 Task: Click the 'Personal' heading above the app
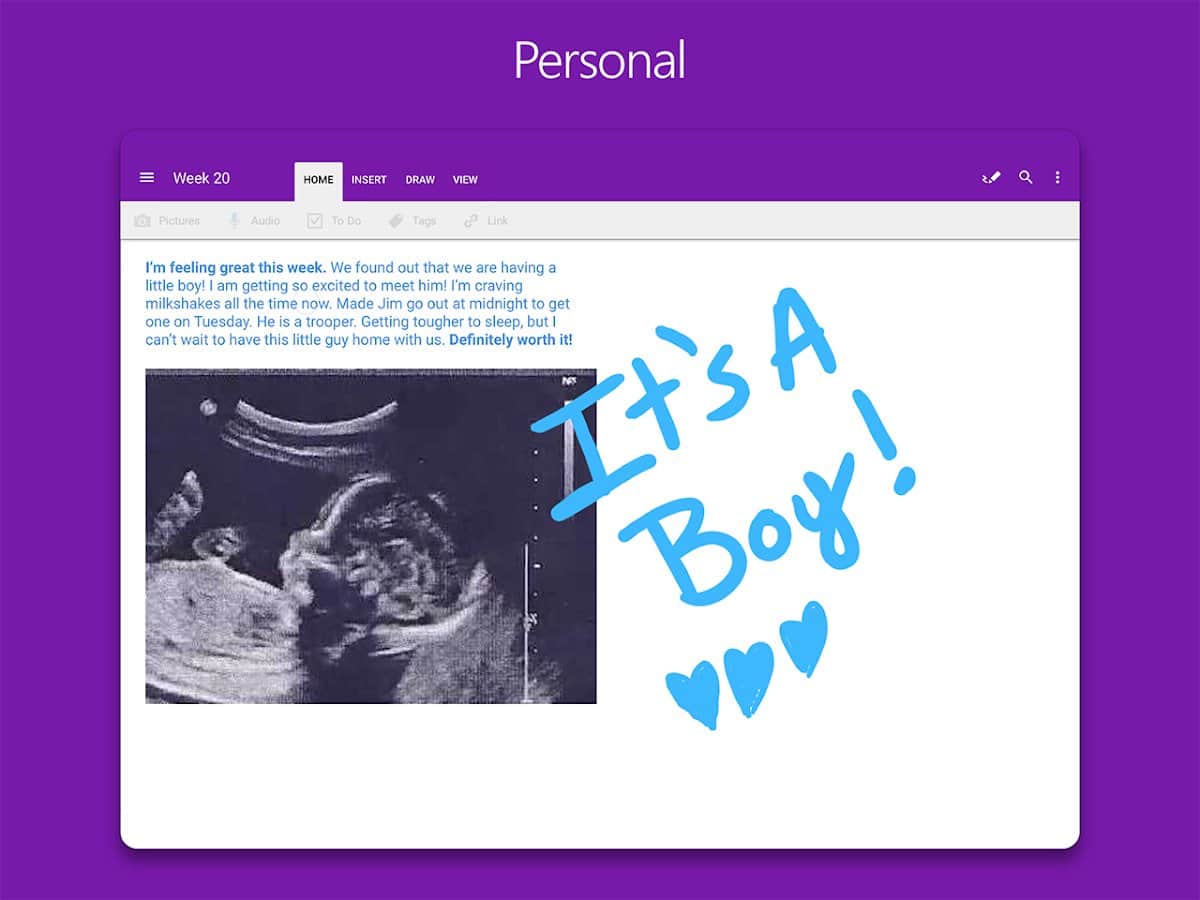click(599, 60)
